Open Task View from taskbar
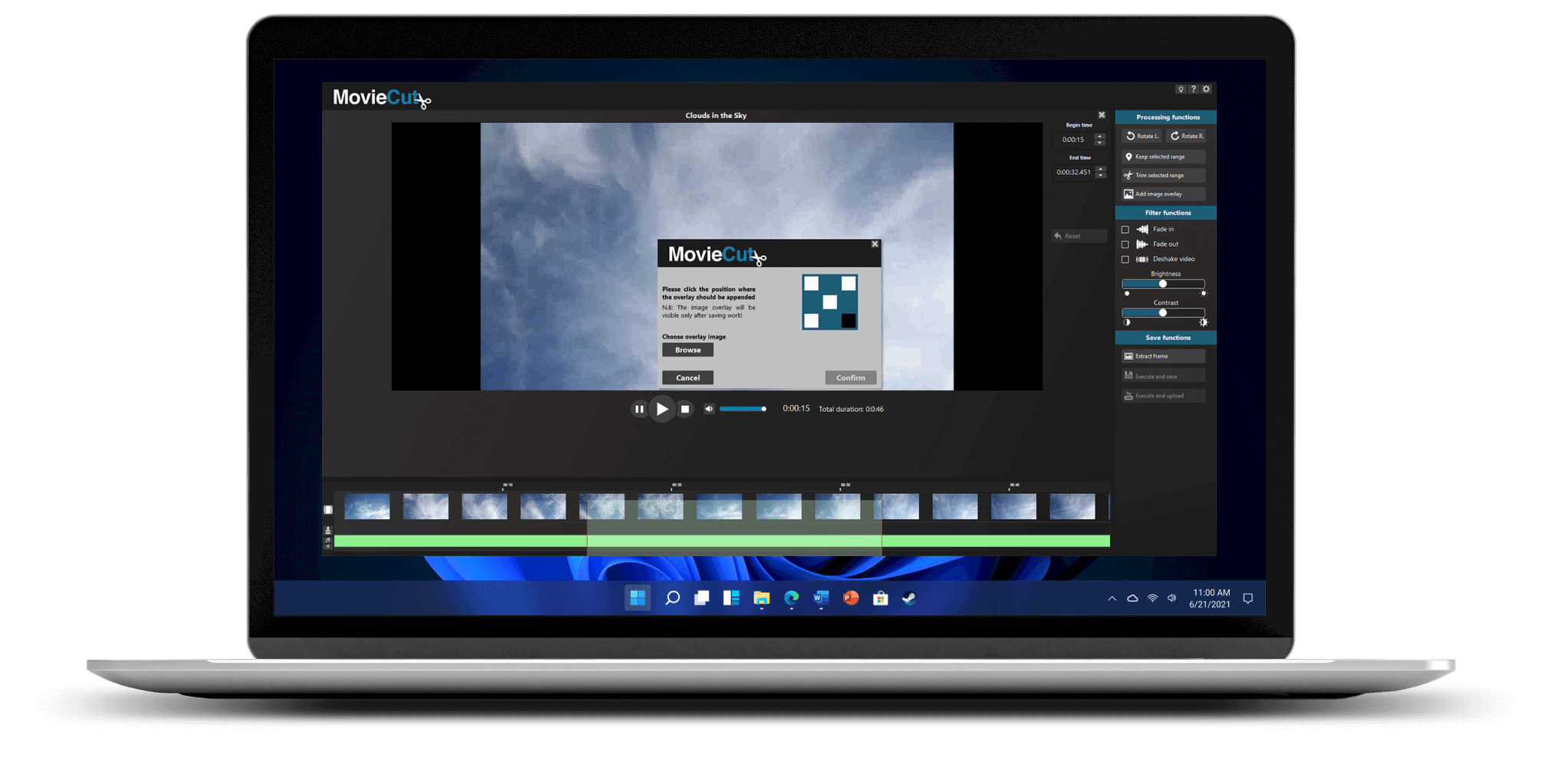 click(x=701, y=598)
